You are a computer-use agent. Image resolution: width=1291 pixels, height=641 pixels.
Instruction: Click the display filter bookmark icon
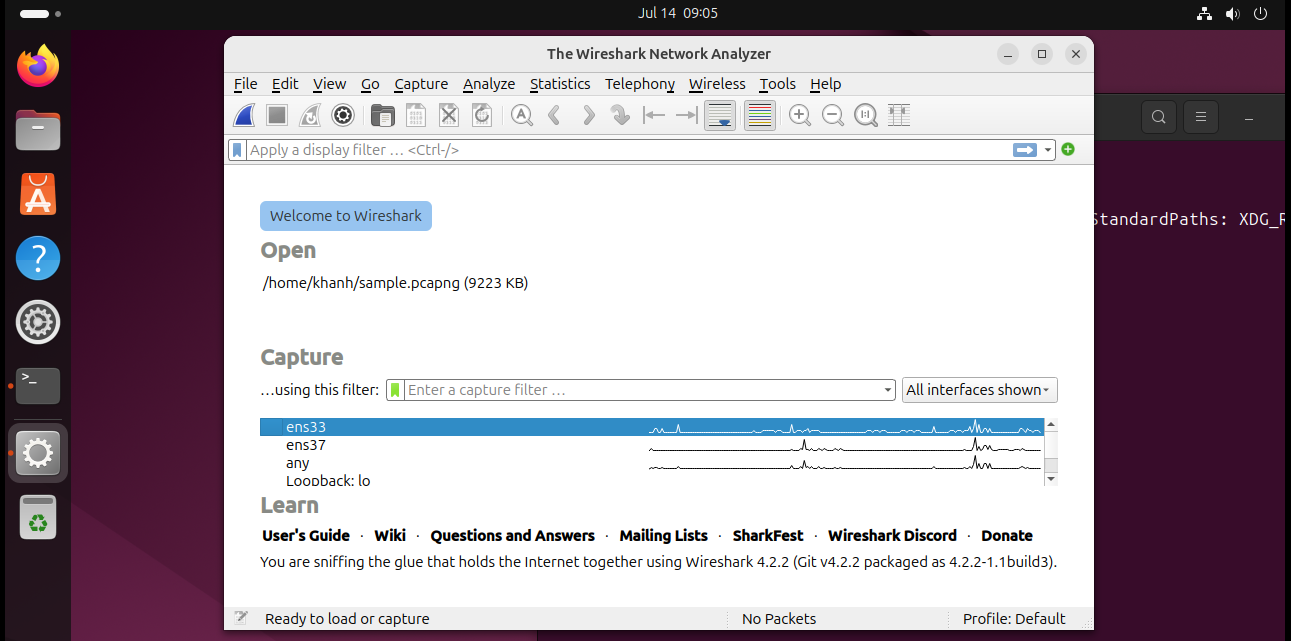(237, 150)
